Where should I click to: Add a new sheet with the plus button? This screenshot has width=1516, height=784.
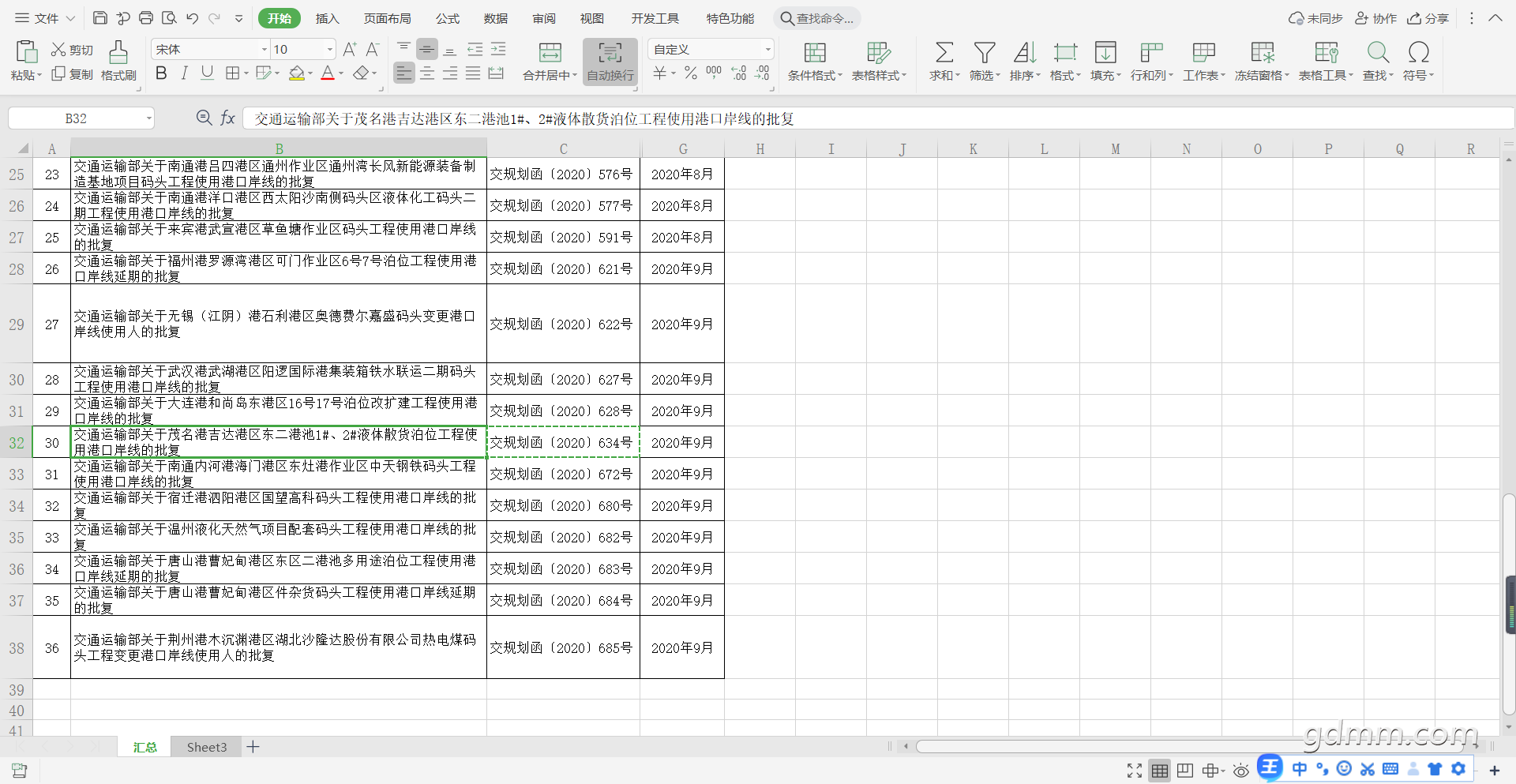pyautogui.click(x=253, y=747)
